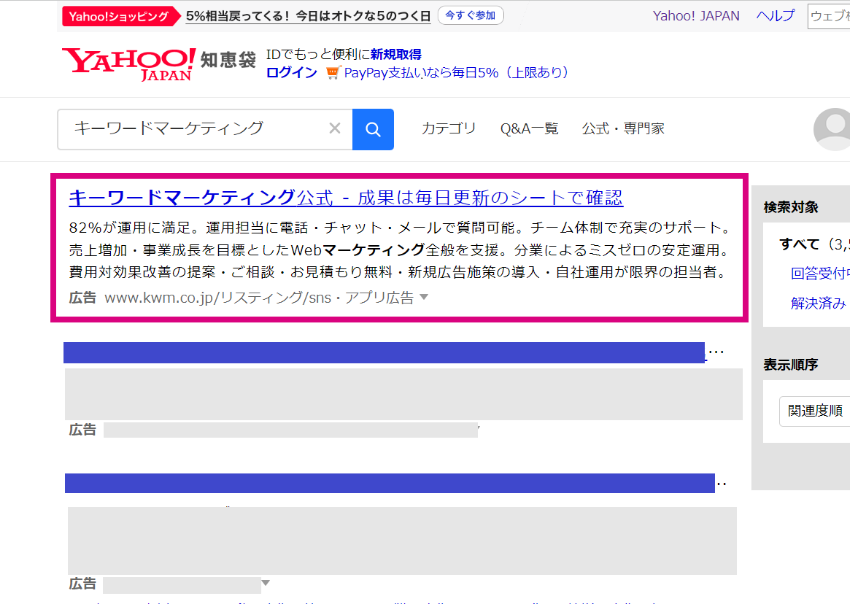Viewport: 850px width, 604px height.
Task: Open the 関連度順 sort dropdown
Action: [815, 411]
